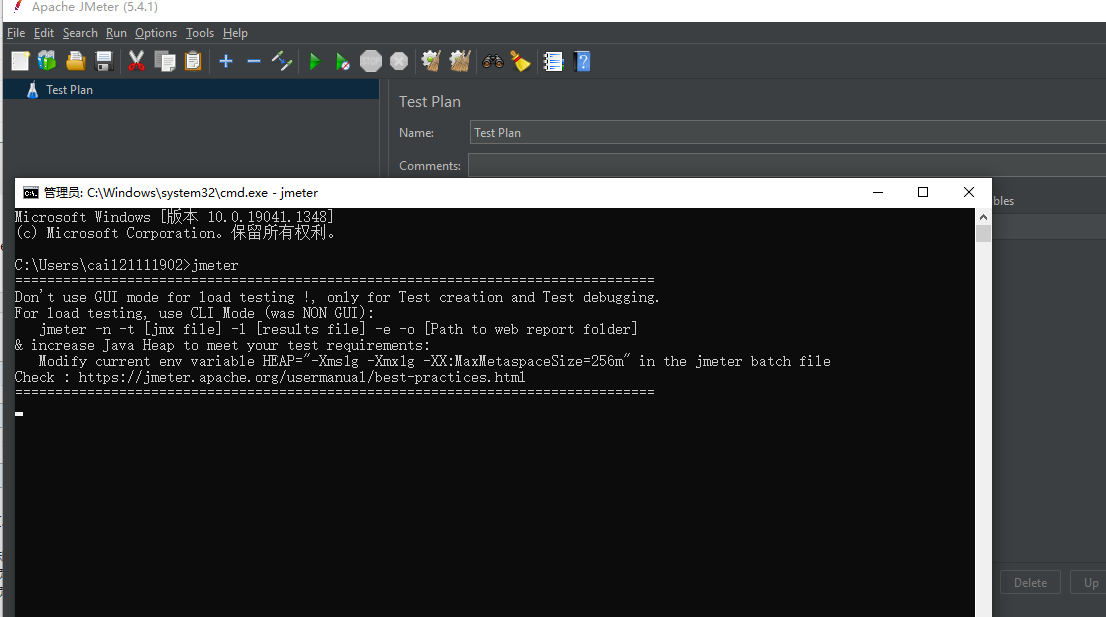Click the Clear All double broom icon
Image resolution: width=1106 pixels, height=617 pixels.
460,61
